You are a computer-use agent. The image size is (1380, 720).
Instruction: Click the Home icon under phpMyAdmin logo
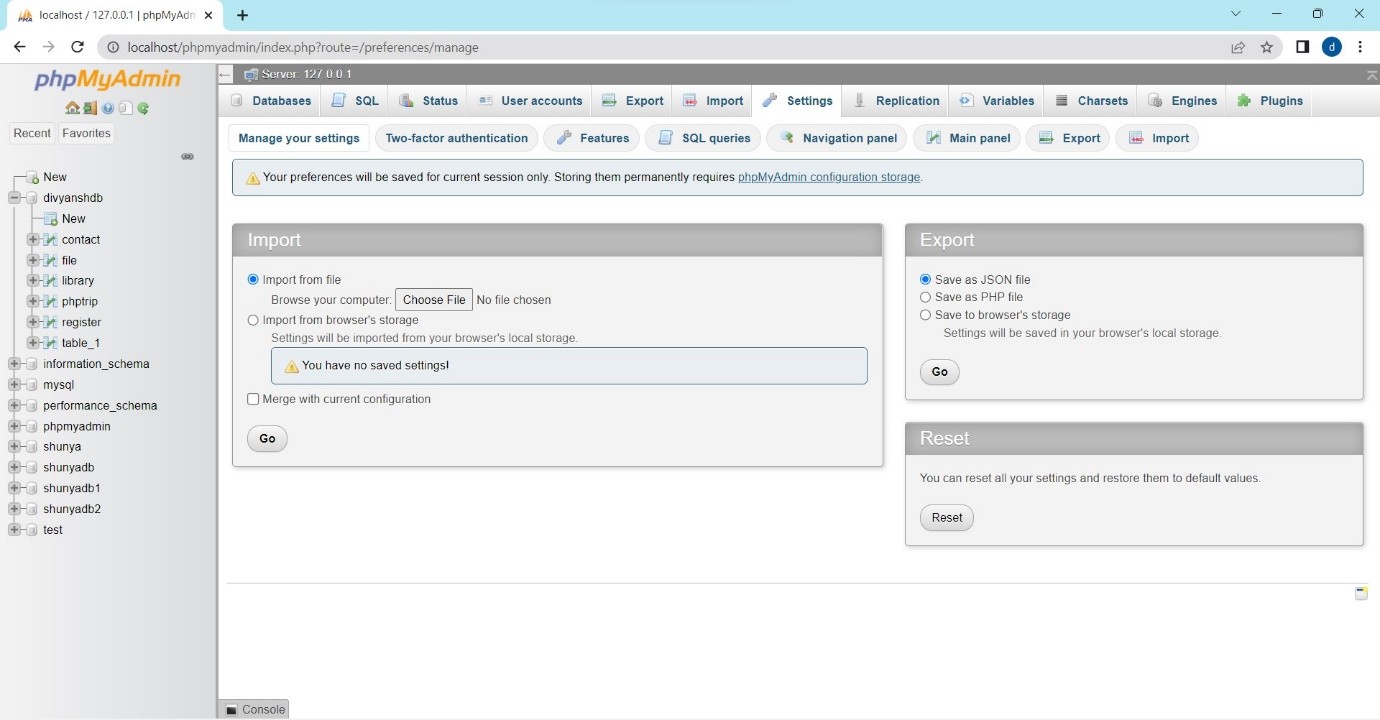click(x=72, y=108)
